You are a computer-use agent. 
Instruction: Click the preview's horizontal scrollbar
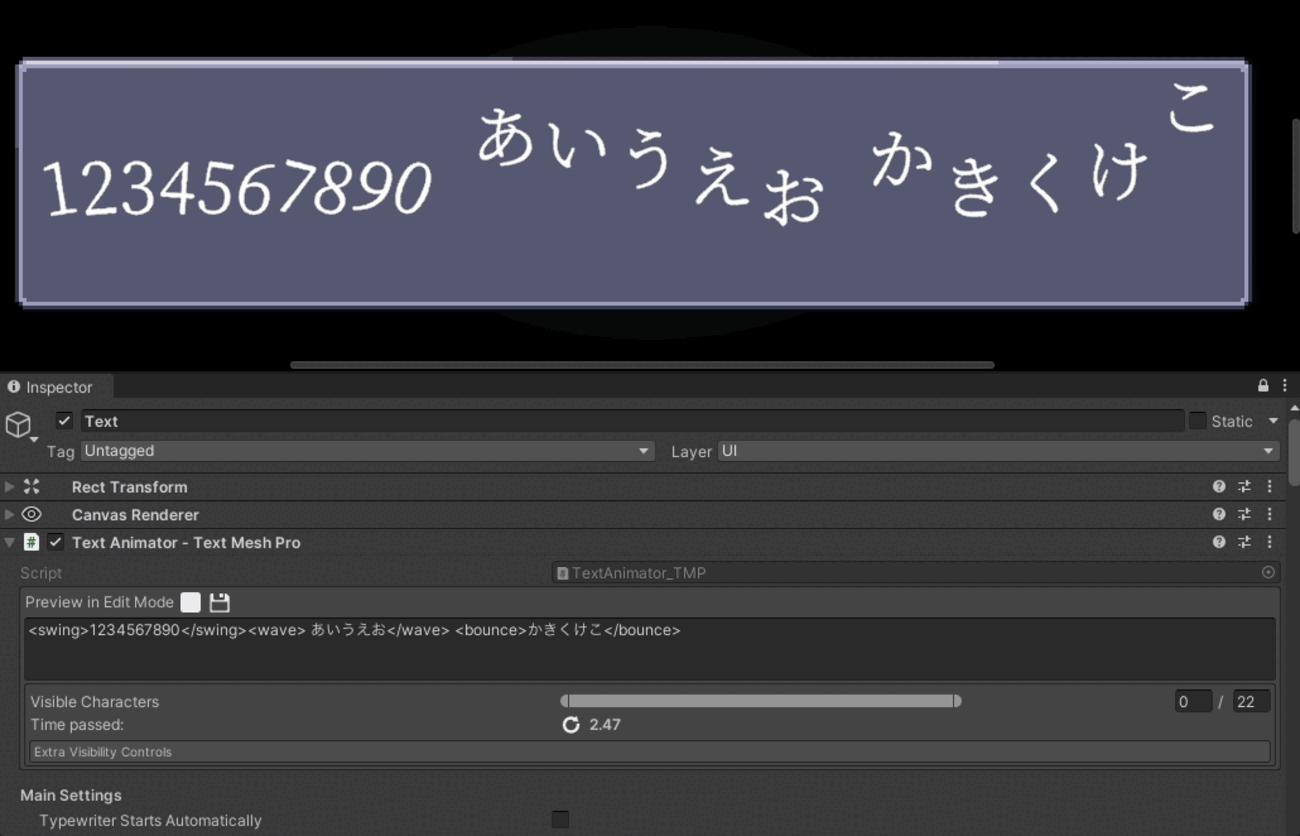(642, 365)
